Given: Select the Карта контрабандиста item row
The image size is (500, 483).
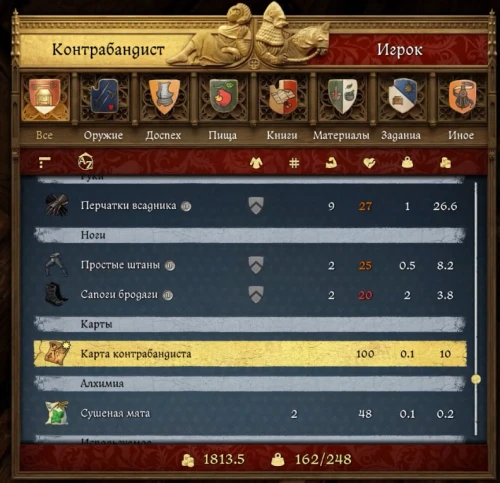Looking at the screenshot, I should [x=250, y=354].
